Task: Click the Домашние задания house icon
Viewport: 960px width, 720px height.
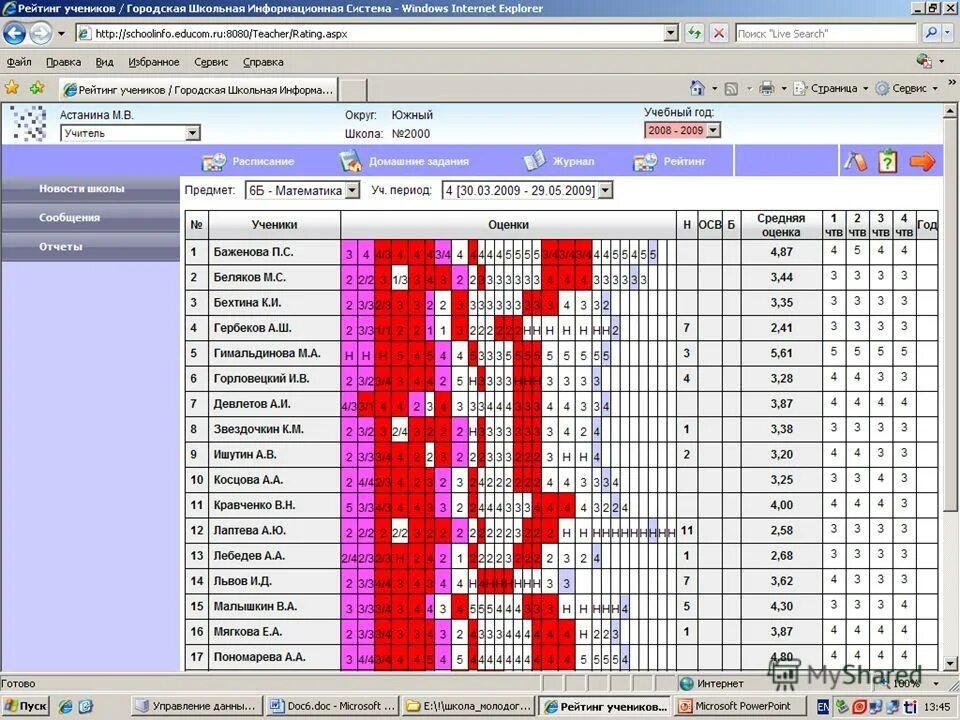Action: [x=350, y=162]
